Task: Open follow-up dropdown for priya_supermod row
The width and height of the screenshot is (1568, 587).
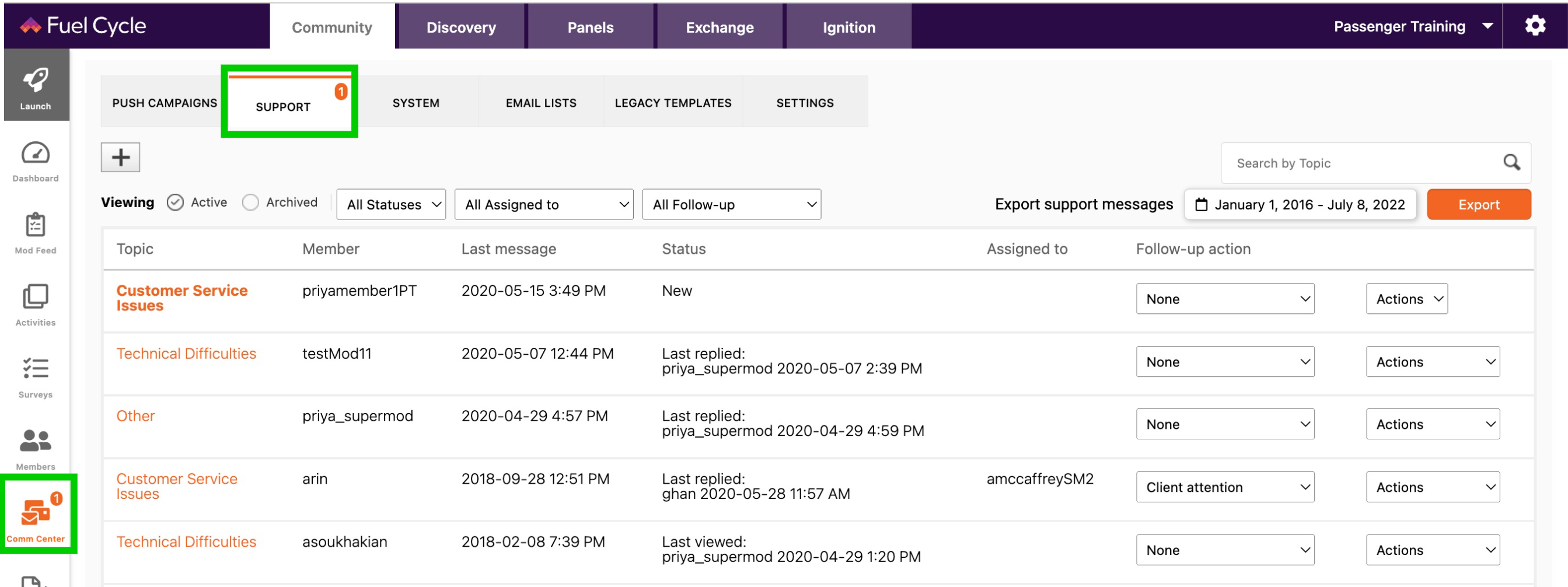Action: point(1225,424)
